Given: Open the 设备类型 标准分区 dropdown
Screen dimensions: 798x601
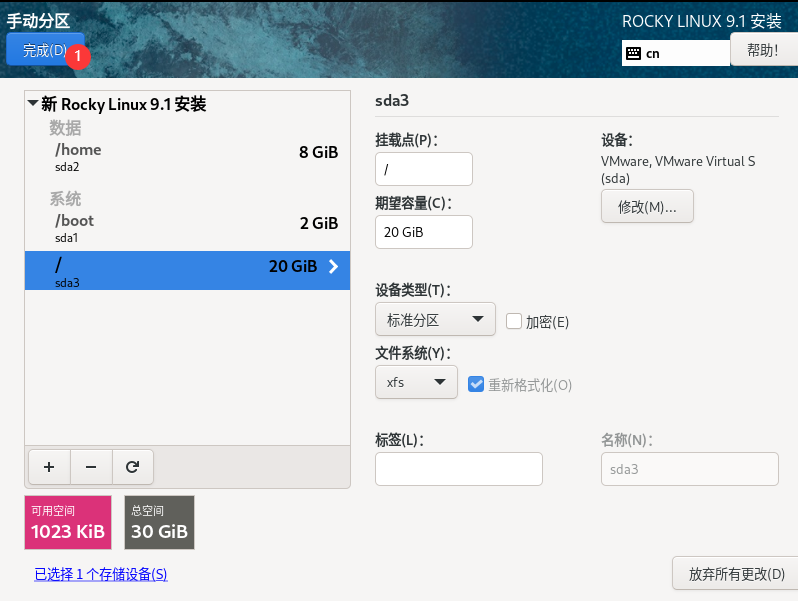Looking at the screenshot, I should click(435, 320).
